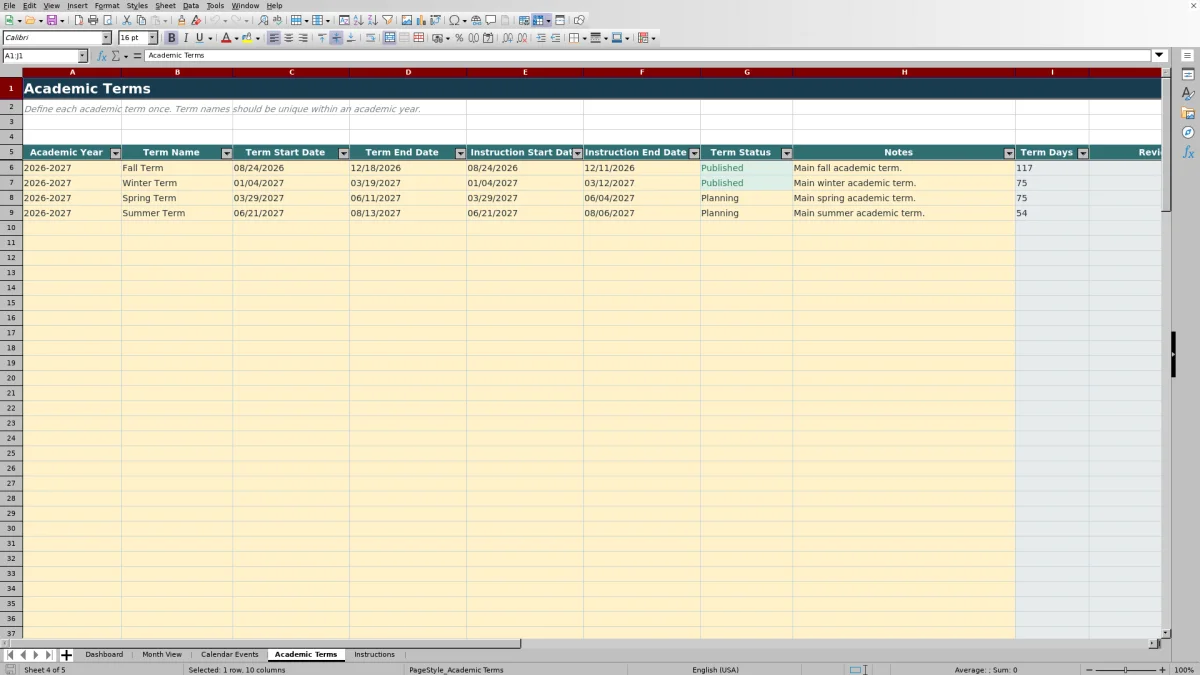Click the 100% zoom level text
1200x675 pixels.
click(x=1183, y=670)
